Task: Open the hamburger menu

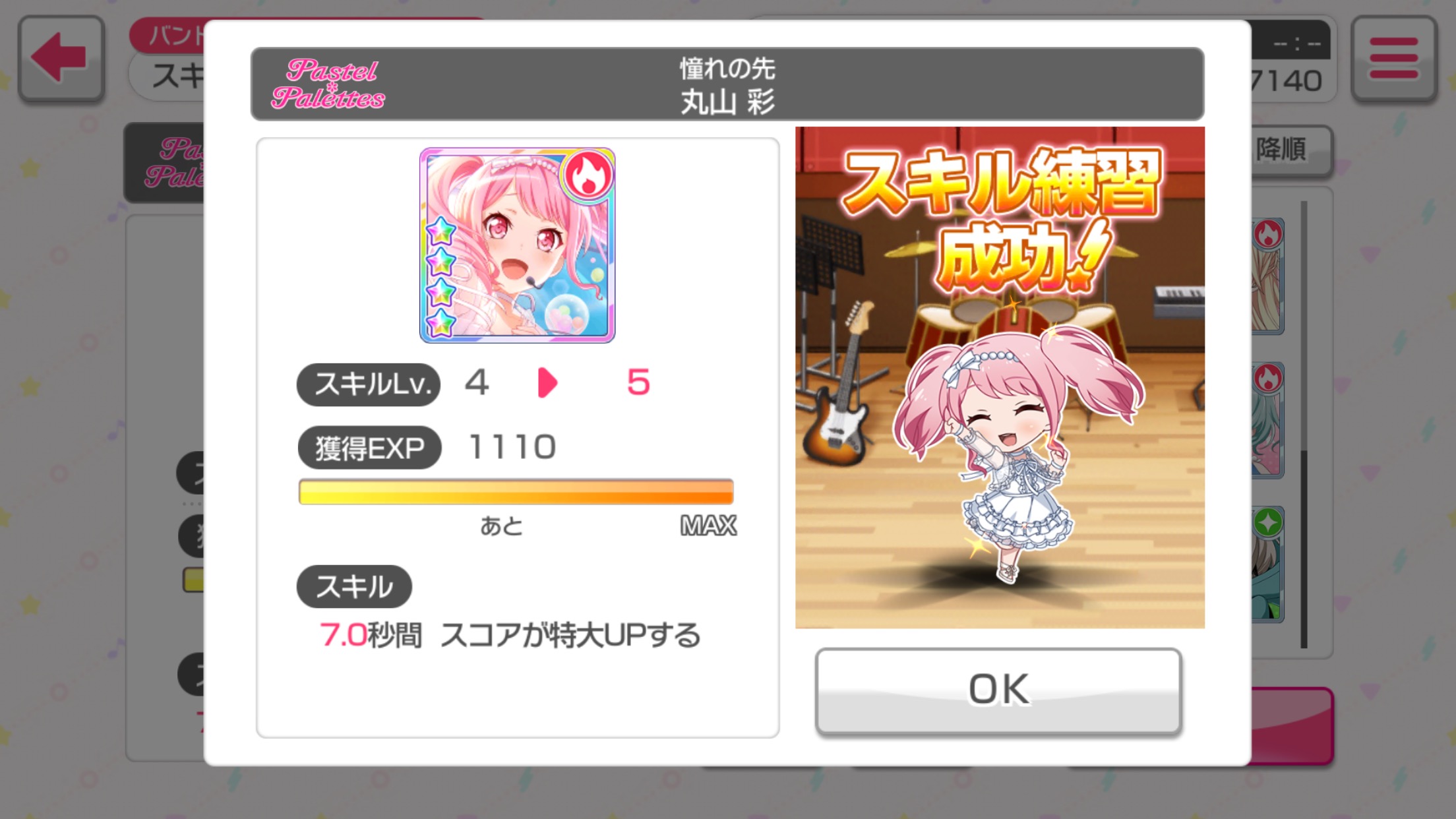Action: click(1394, 59)
